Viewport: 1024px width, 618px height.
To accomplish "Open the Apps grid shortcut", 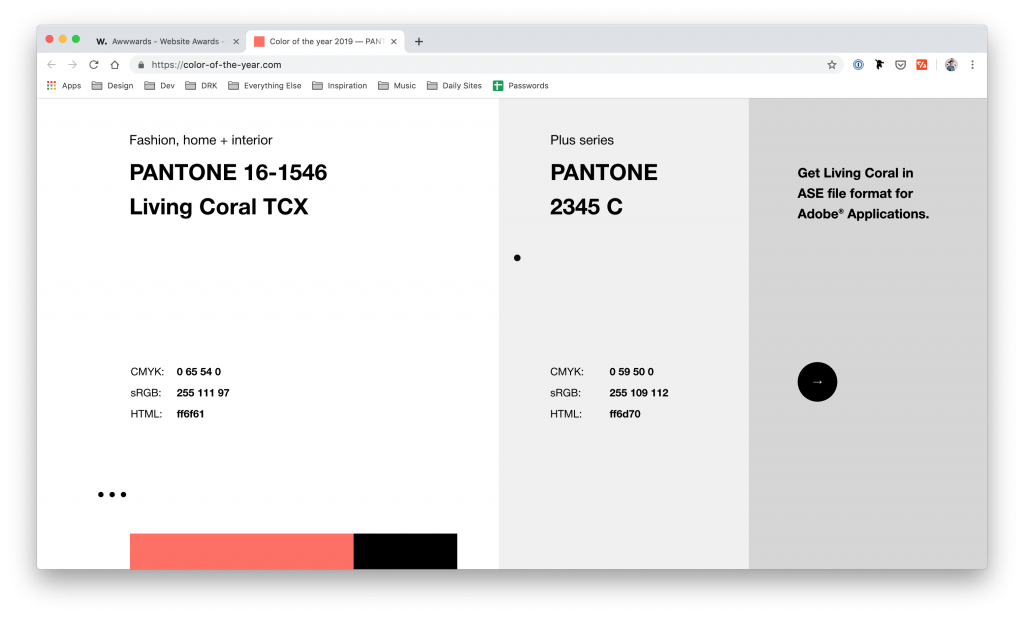I will 64,86.
